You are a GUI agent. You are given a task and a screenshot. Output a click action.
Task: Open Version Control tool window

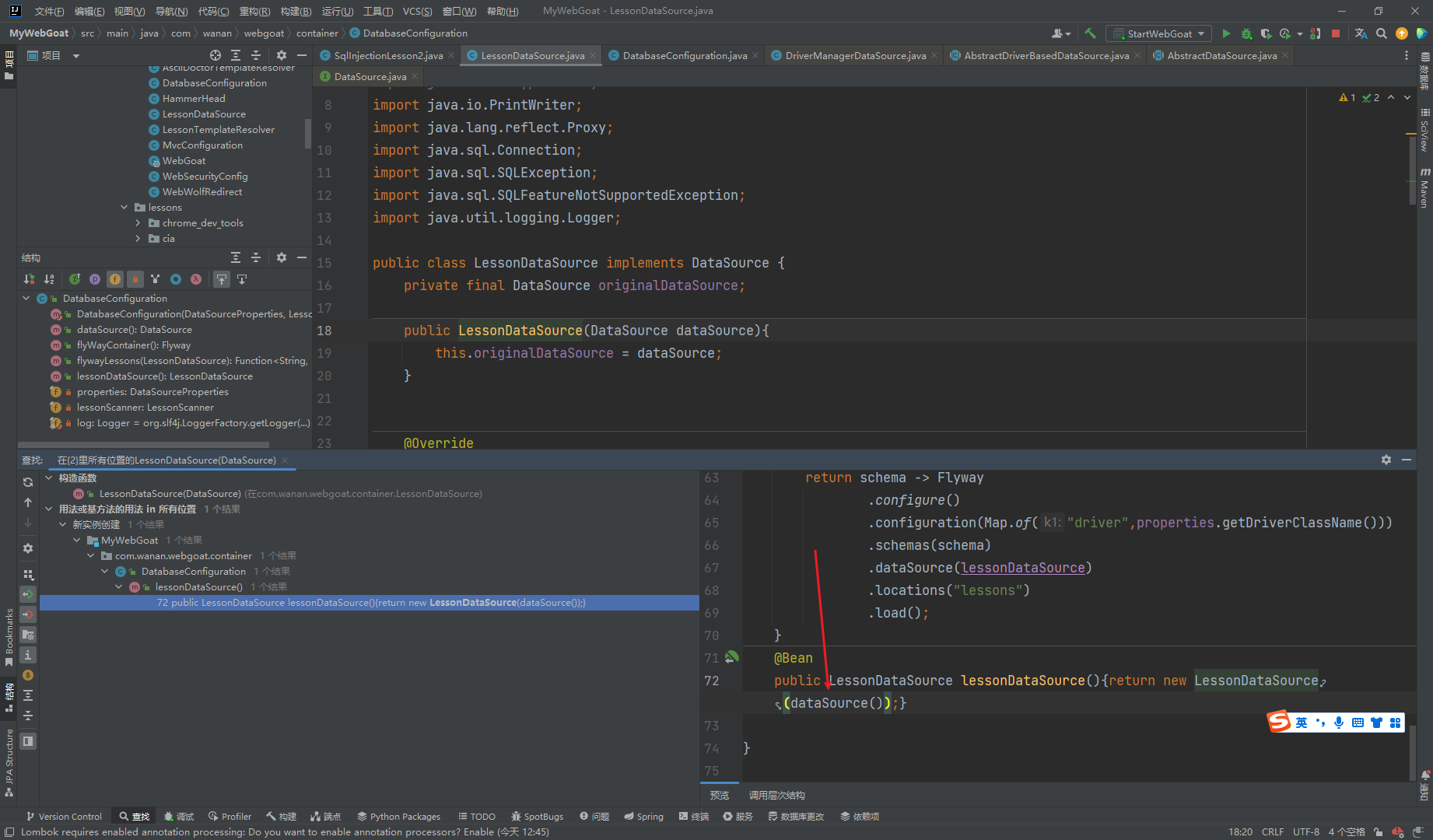point(64,816)
